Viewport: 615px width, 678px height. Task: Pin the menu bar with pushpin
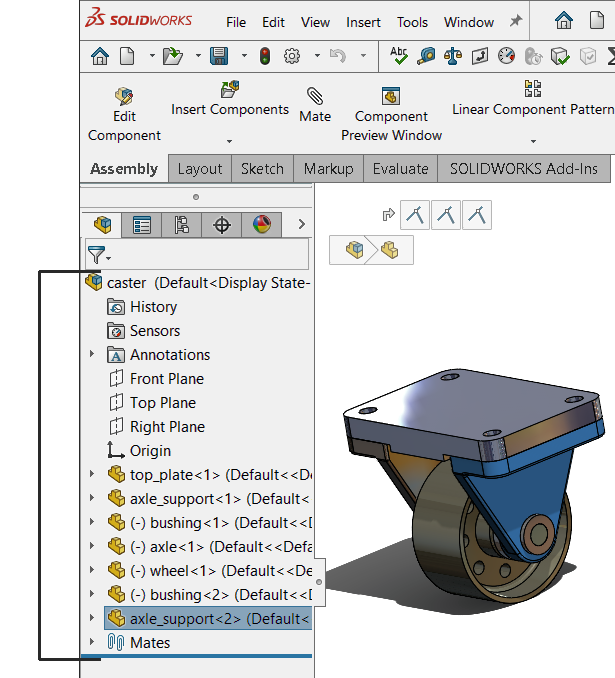coord(516,21)
